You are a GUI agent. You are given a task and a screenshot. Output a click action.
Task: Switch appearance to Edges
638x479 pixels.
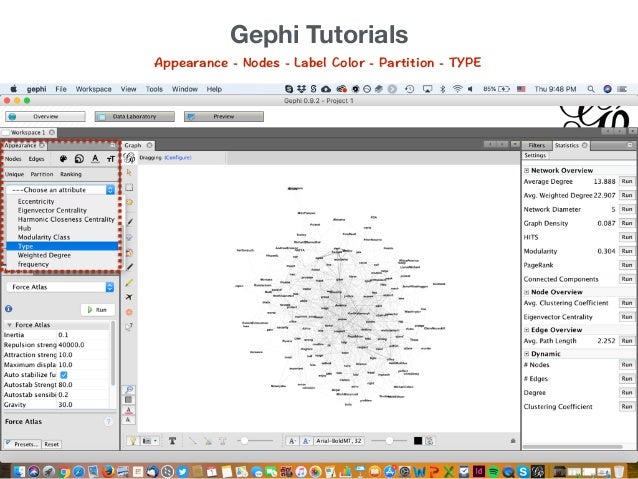[36, 159]
